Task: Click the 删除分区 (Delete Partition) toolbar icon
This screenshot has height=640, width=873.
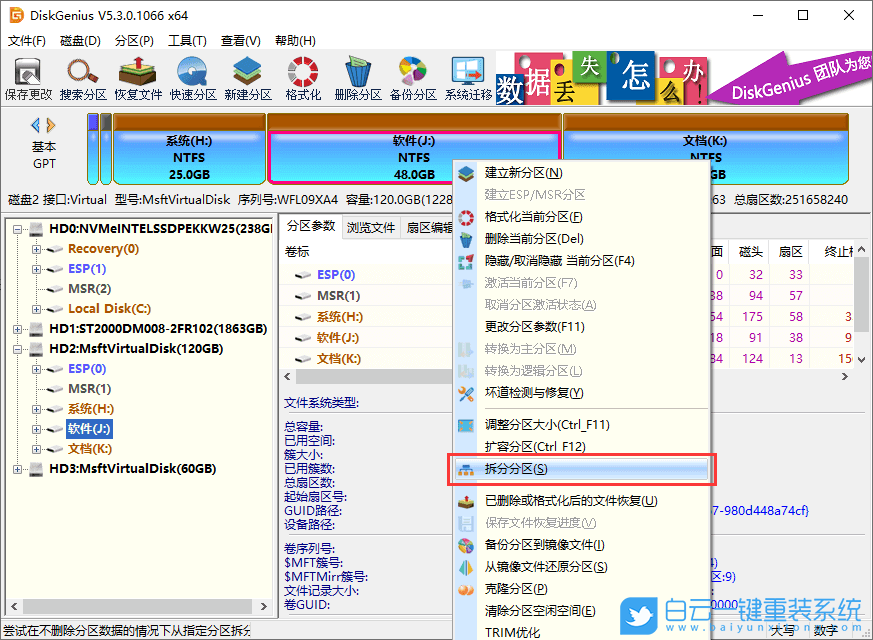Action: click(x=357, y=77)
